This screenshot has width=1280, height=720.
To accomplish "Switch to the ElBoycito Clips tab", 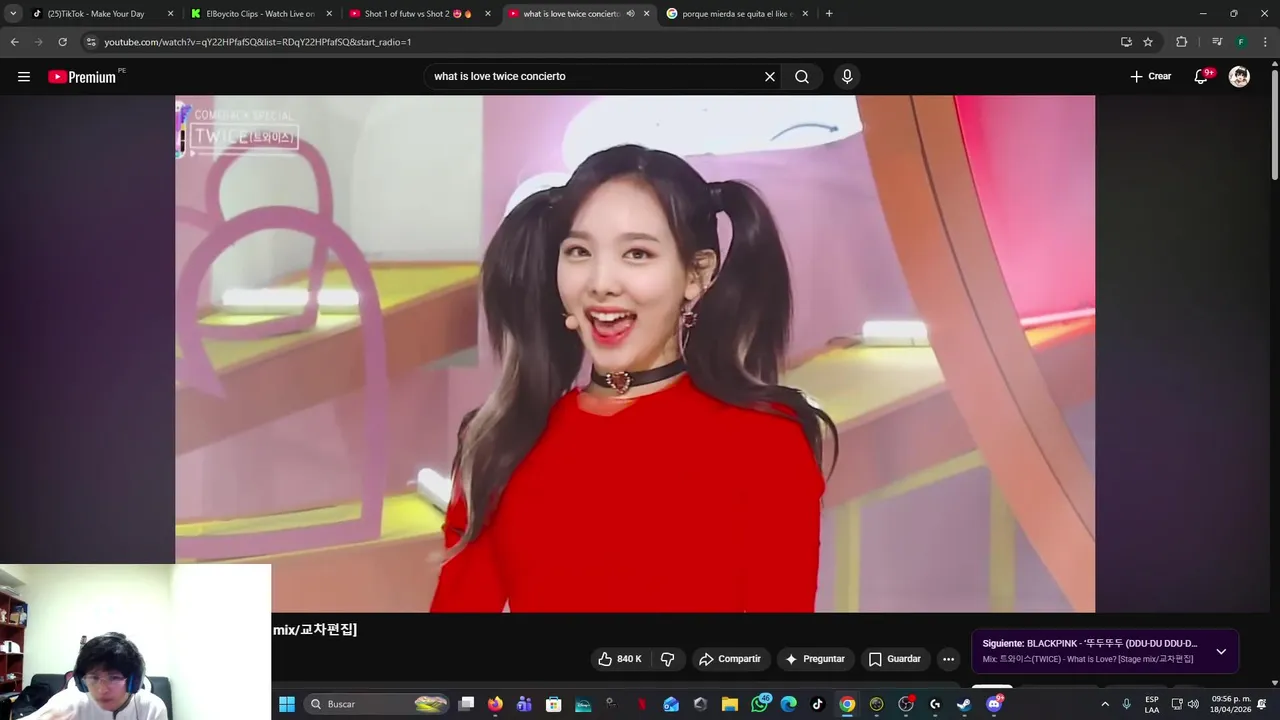I will click(x=261, y=14).
